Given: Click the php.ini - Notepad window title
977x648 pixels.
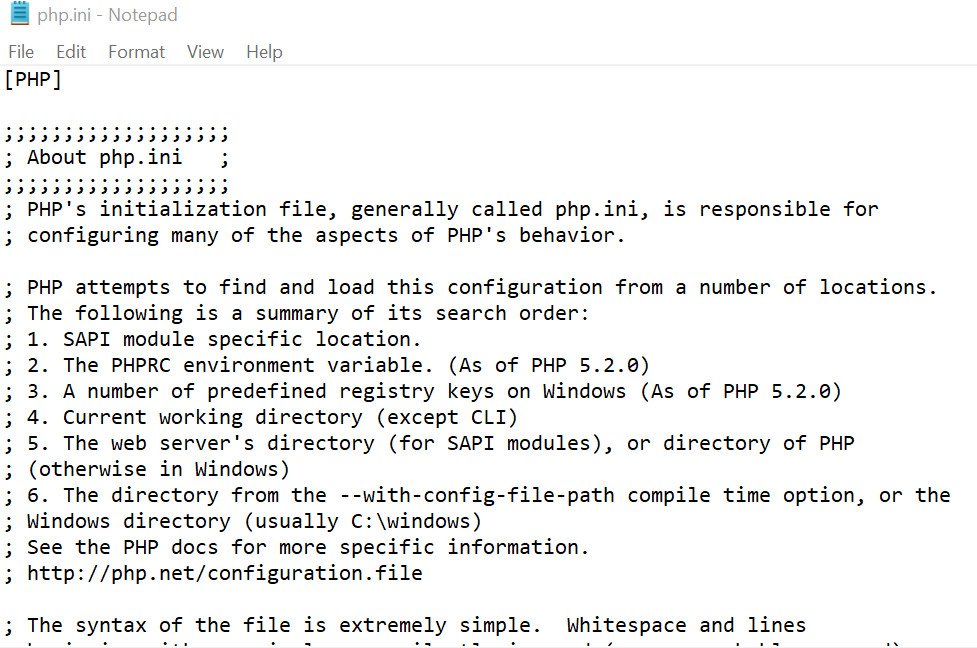Looking at the screenshot, I should (107, 15).
